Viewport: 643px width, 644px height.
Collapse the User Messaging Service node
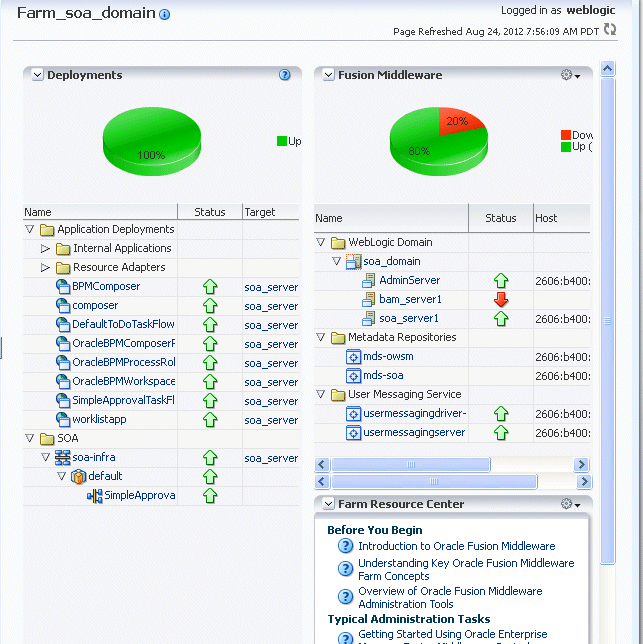(321, 394)
